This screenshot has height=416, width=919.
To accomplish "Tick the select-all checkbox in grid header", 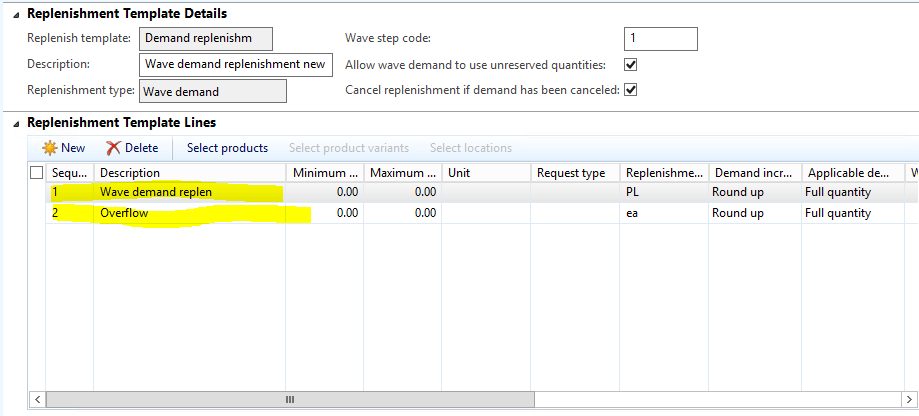I will pos(37,173).
